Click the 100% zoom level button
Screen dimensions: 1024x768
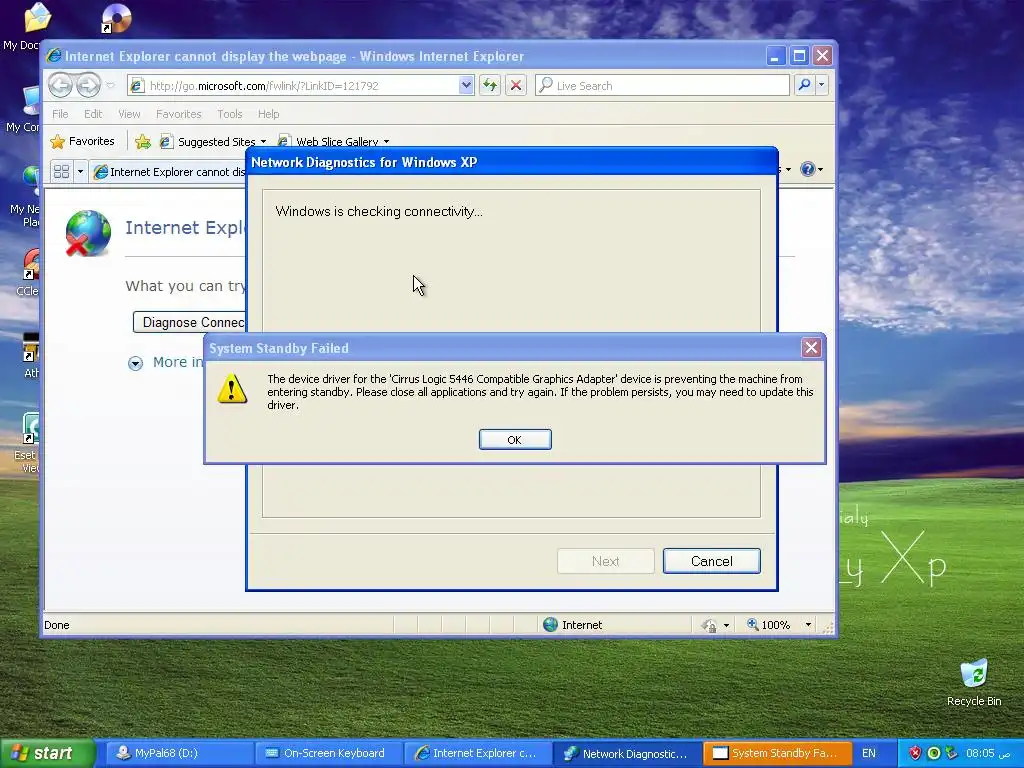pyautogui.click(x=769, y=625)
